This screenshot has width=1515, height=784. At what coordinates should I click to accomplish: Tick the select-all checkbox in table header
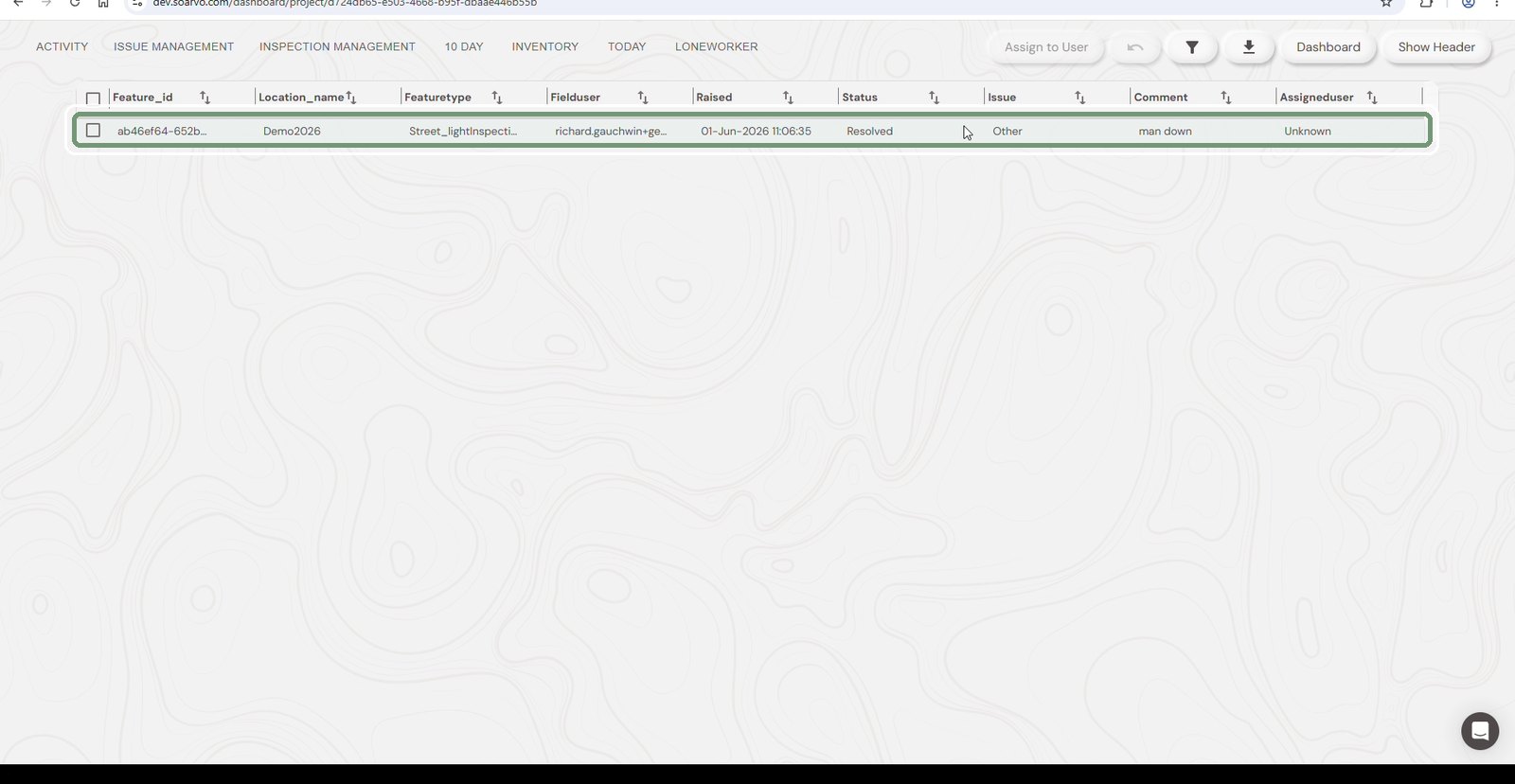tap(93, 98)
